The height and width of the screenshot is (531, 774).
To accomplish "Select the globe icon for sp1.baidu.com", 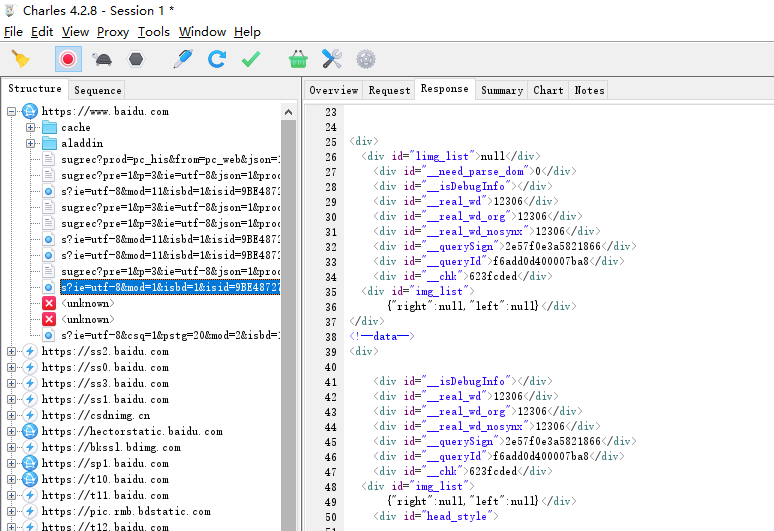I will pos(30,463).
